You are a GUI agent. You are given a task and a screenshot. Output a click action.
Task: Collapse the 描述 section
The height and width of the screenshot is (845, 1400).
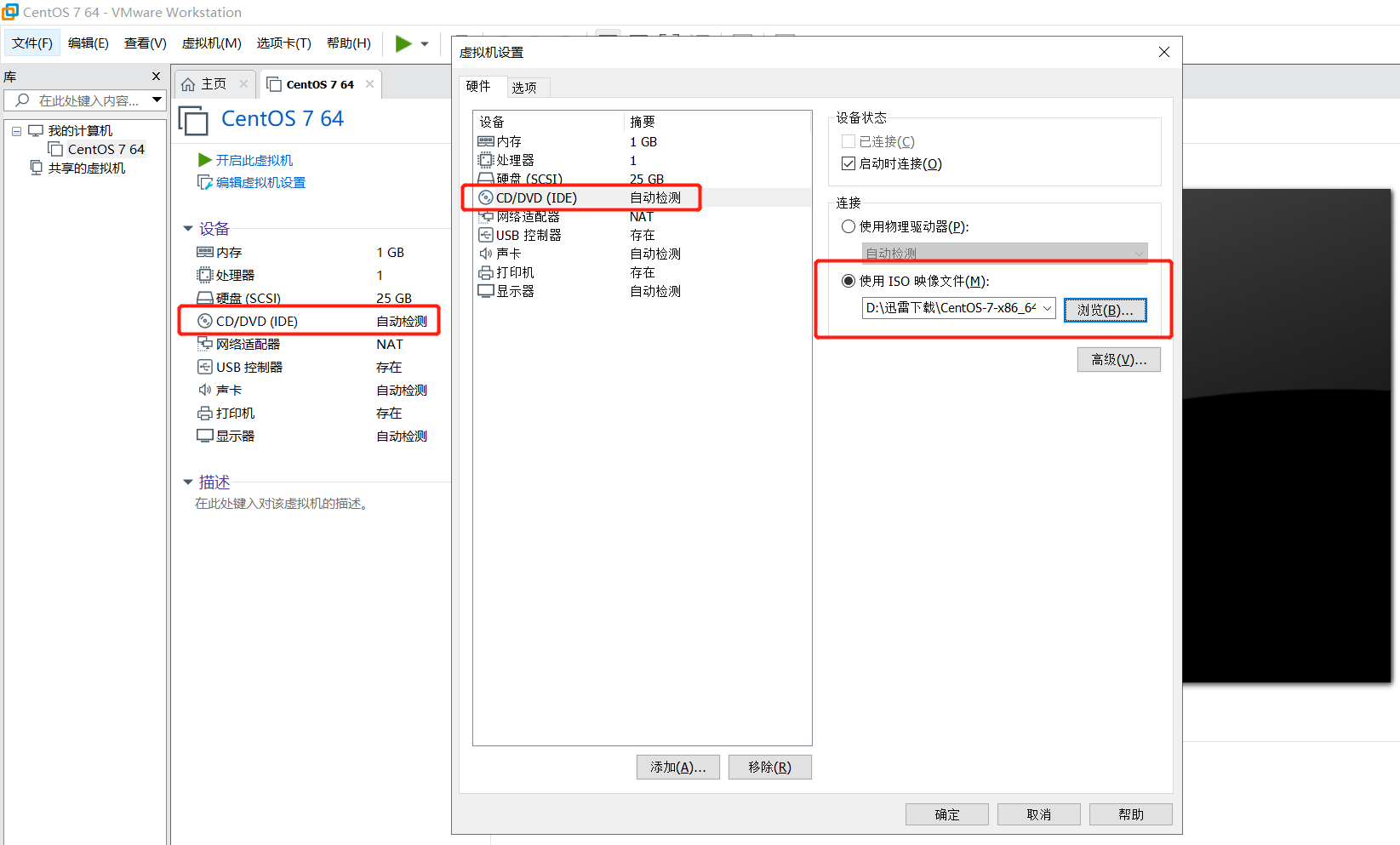[188, 482]
